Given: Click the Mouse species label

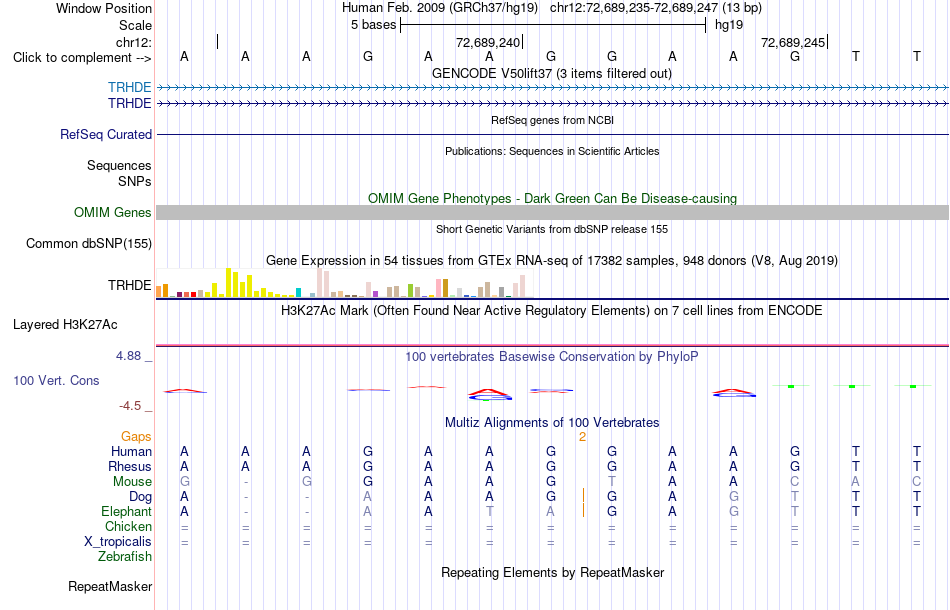Looking at the screenshot, I should [x=132, y=482].
